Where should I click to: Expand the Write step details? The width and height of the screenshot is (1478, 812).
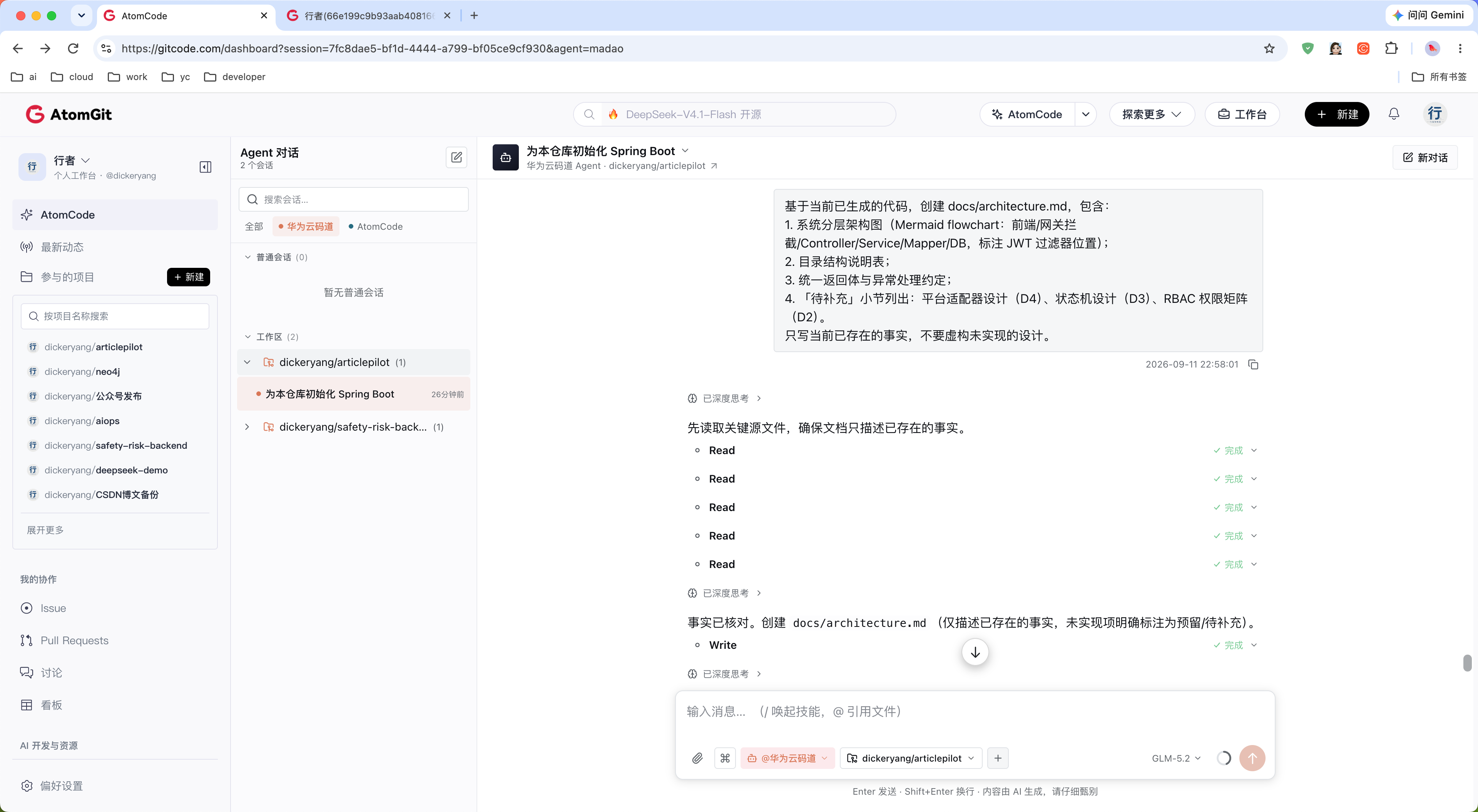pos(1254,645)
